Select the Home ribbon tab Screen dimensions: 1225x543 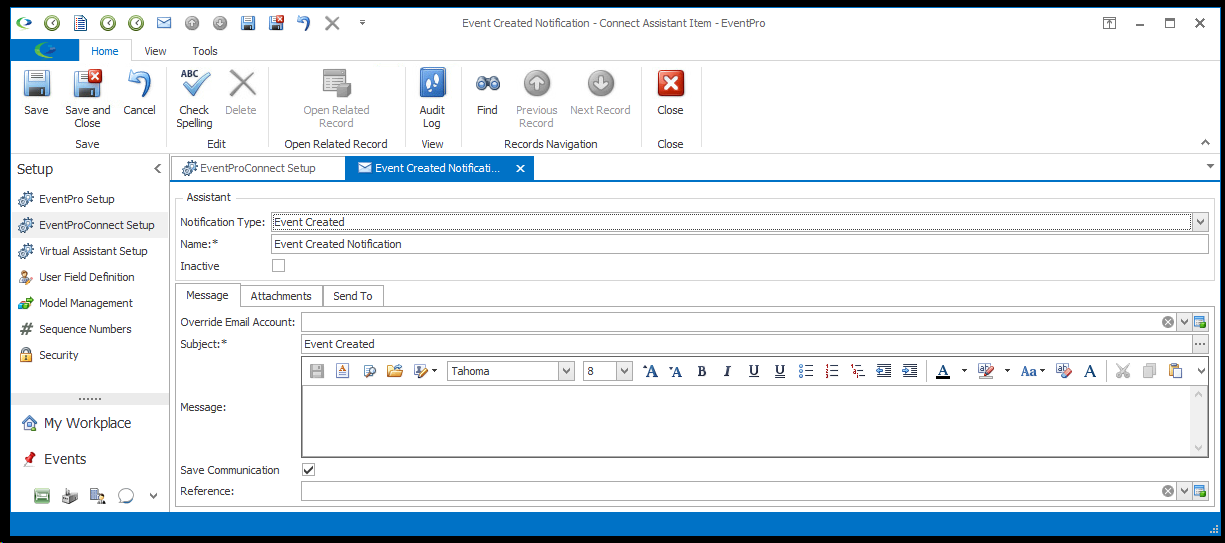pos(104,51)
